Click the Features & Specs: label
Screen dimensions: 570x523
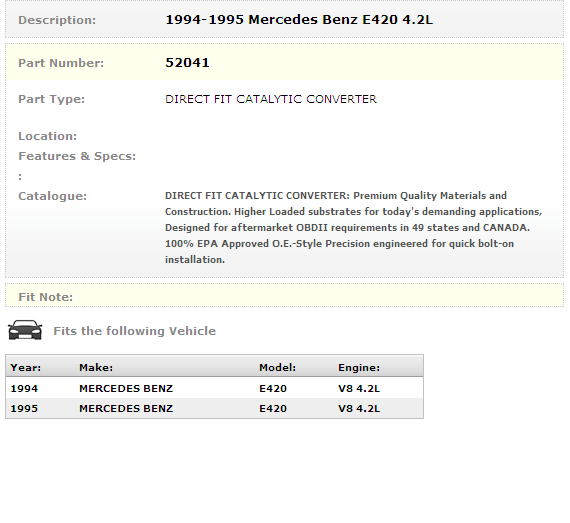point(77,156)
